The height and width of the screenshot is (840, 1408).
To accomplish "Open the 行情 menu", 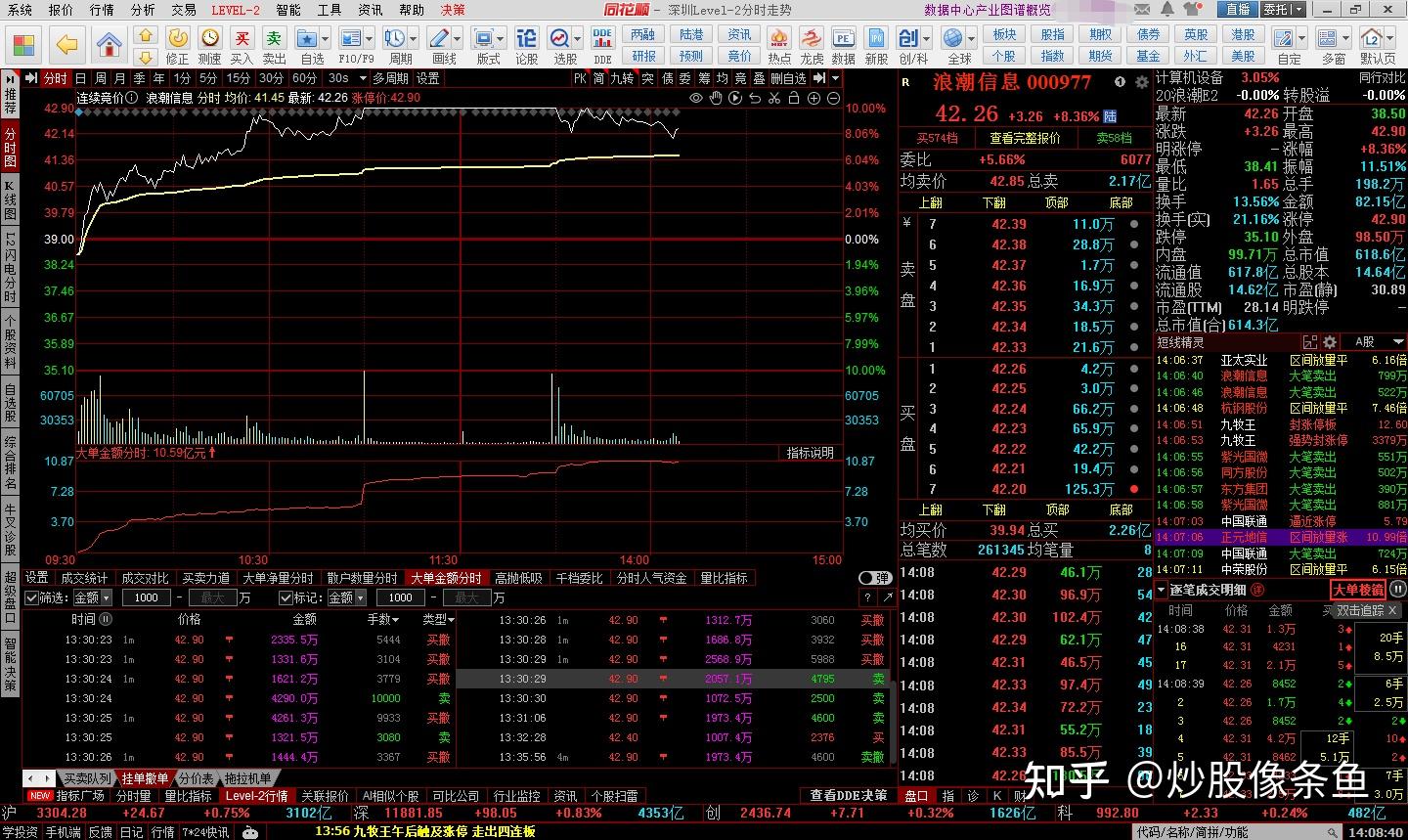I will click(x=102, y=10).
